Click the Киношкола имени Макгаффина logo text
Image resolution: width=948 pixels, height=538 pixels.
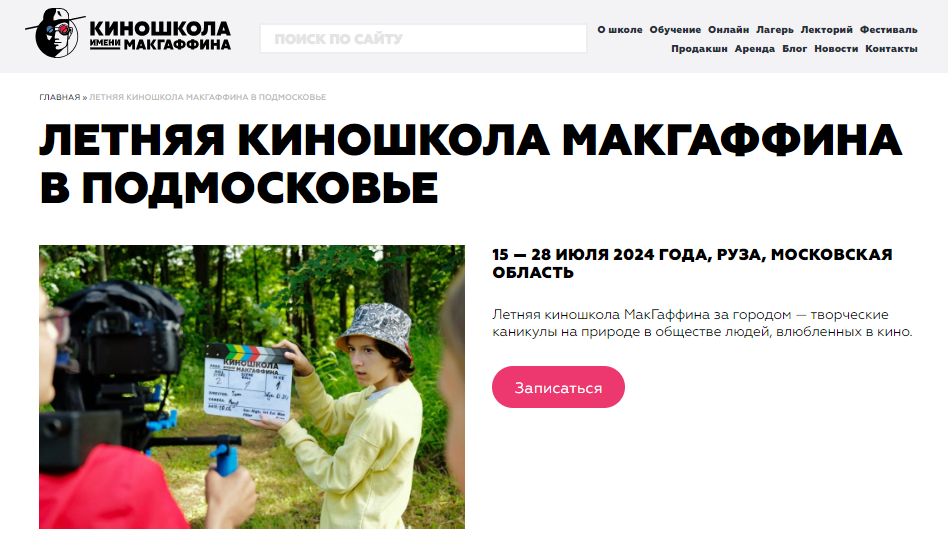[x=160, y=36]
